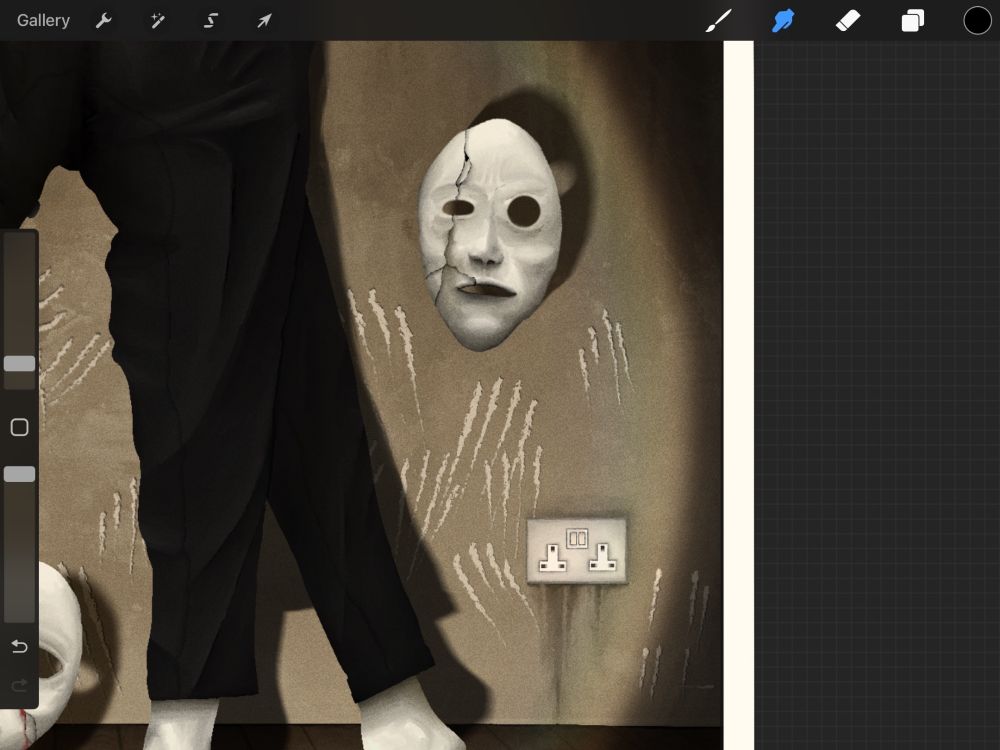Screen dimensions: 1000x750
Task: Click the brush opacity slider handle
Action: (x=20, y=474)
